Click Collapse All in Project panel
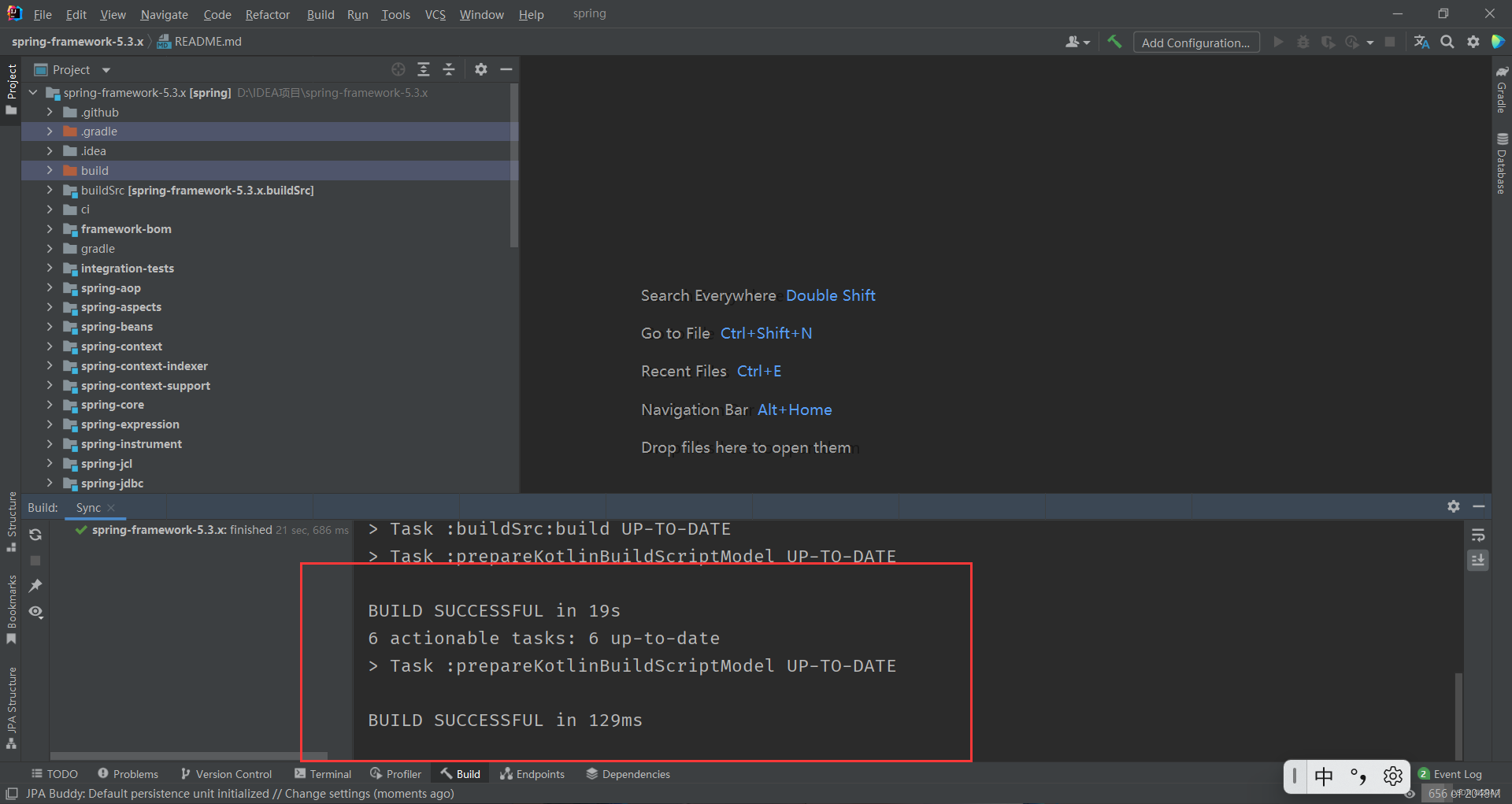This screenshot has height=804, width=1512. pyautogui.click(x=449, y=69)
